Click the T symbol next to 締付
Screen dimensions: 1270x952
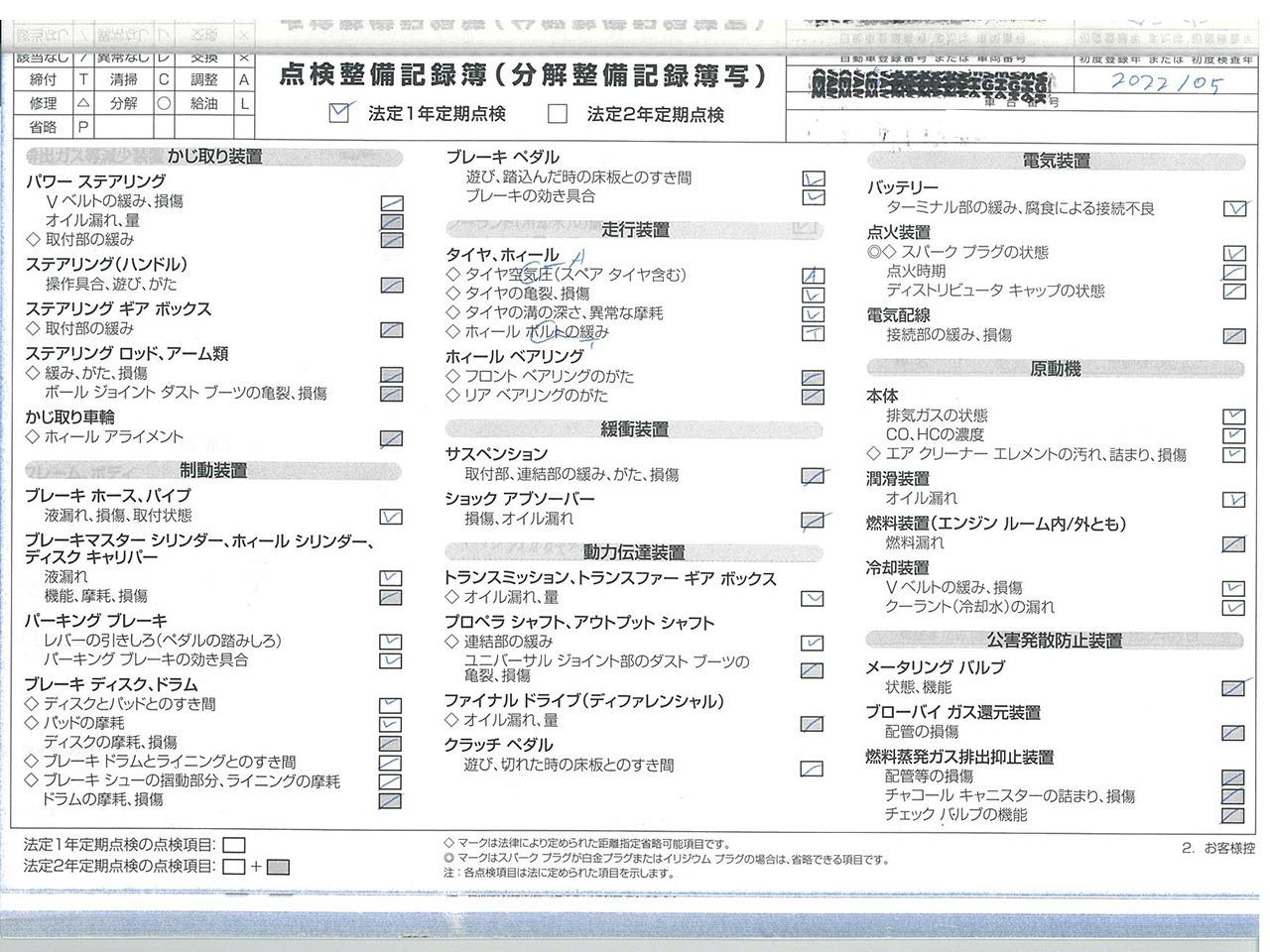click(x=83, y=80)
